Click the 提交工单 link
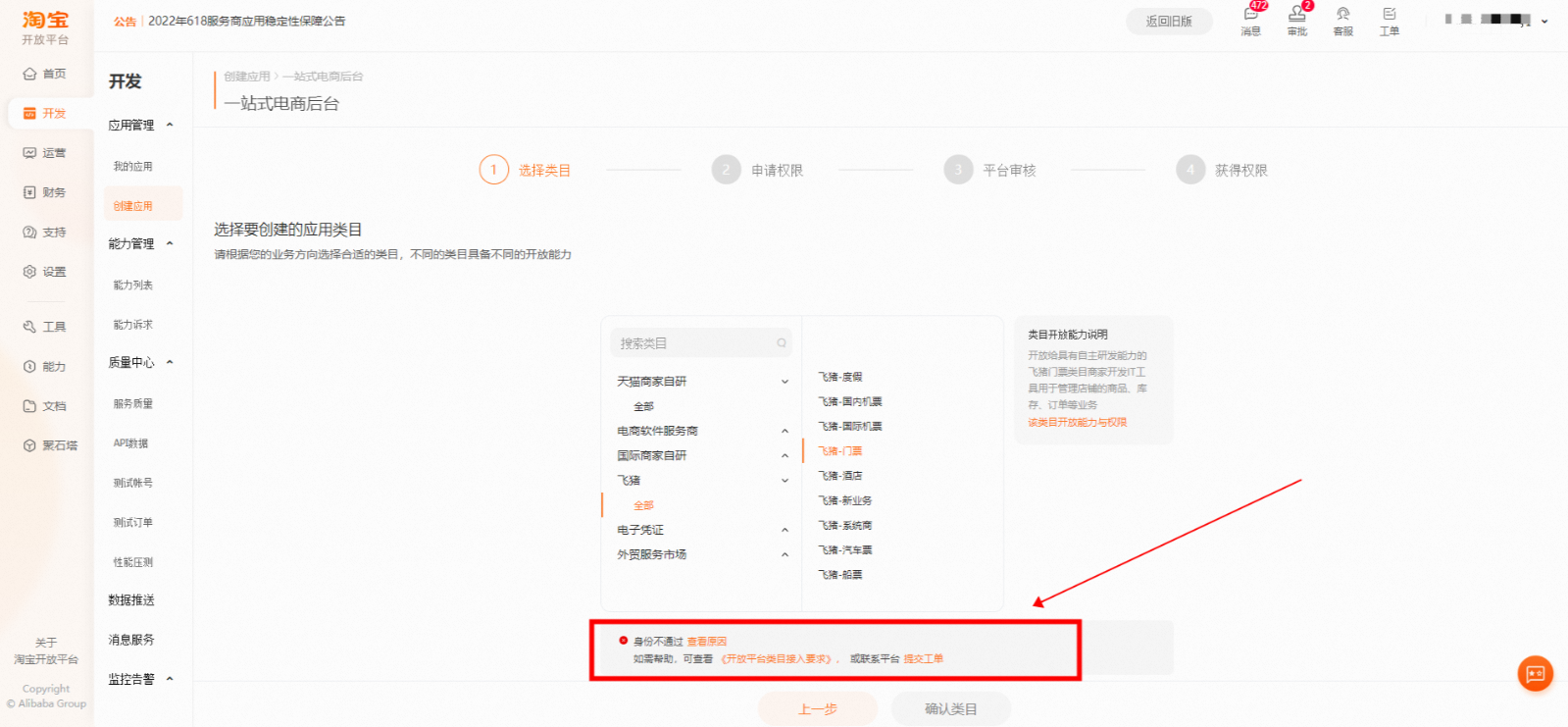Screen dimensions: 1568x727 click(923, 659)
